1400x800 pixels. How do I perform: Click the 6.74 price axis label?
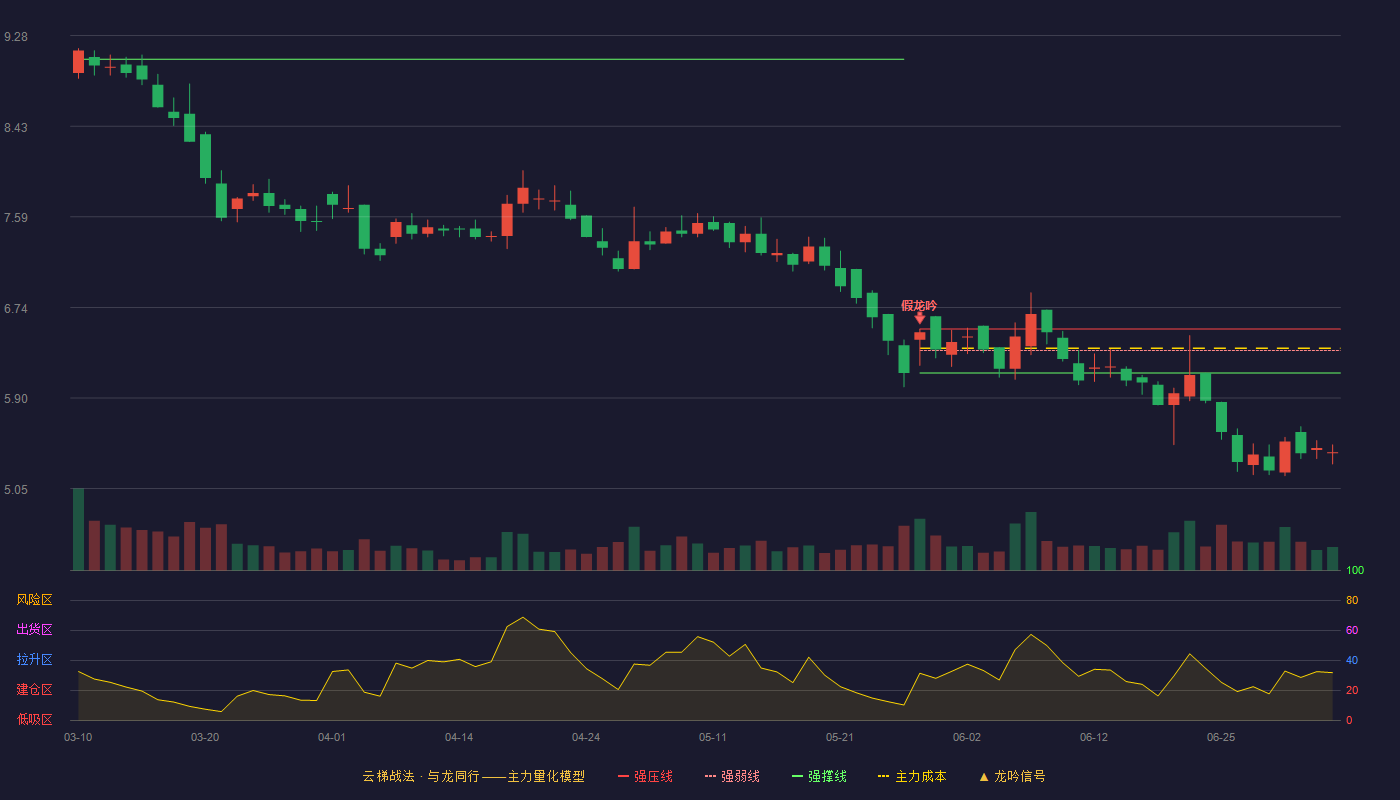pyautogui.click(x=16, y=309)
